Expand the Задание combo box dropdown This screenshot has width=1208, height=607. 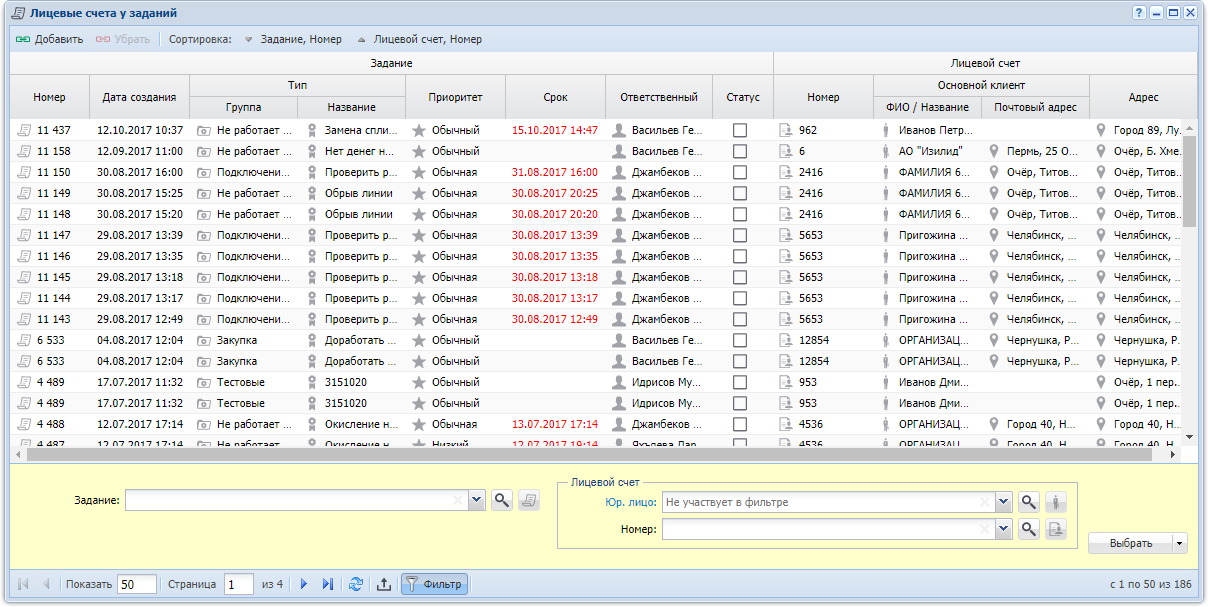coord(476,501)
